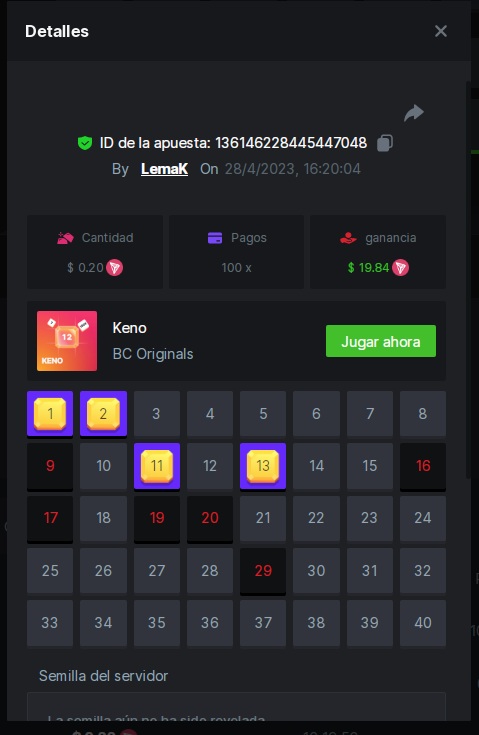
Task: Click the share arrow icon
Action: tap(414, 113)
